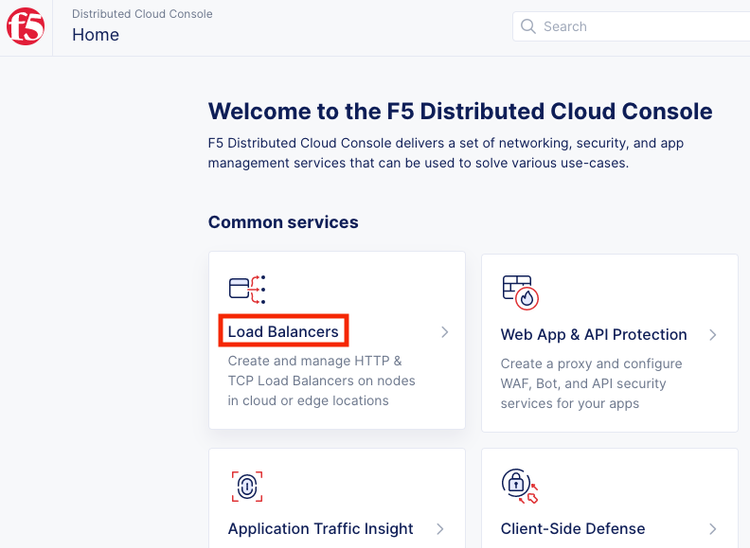750x548 pixels.
Task: Click the chevron beside Client-Side Defense
Action: coord(713,529)
